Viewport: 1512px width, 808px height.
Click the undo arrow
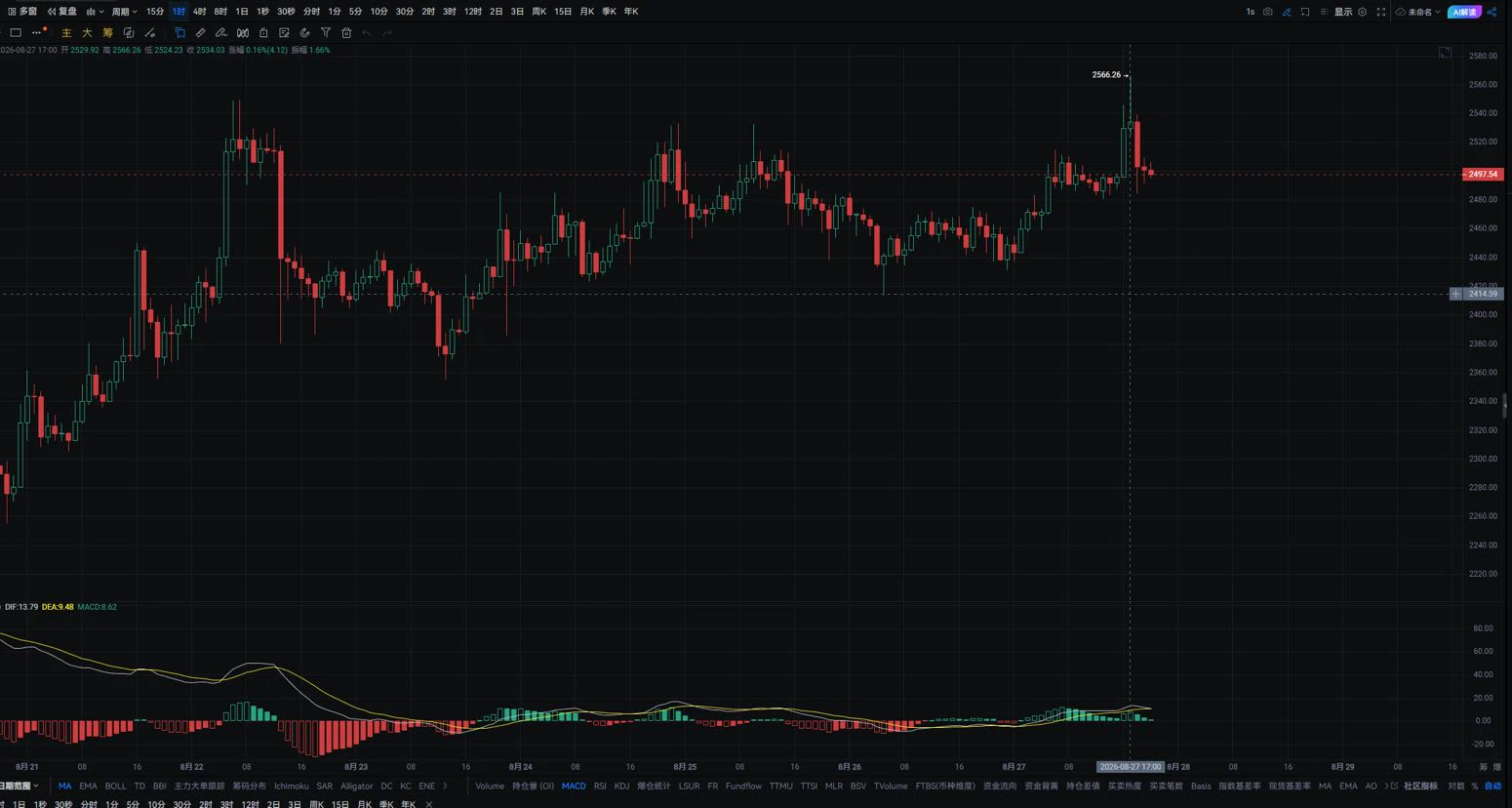point(367,33)
